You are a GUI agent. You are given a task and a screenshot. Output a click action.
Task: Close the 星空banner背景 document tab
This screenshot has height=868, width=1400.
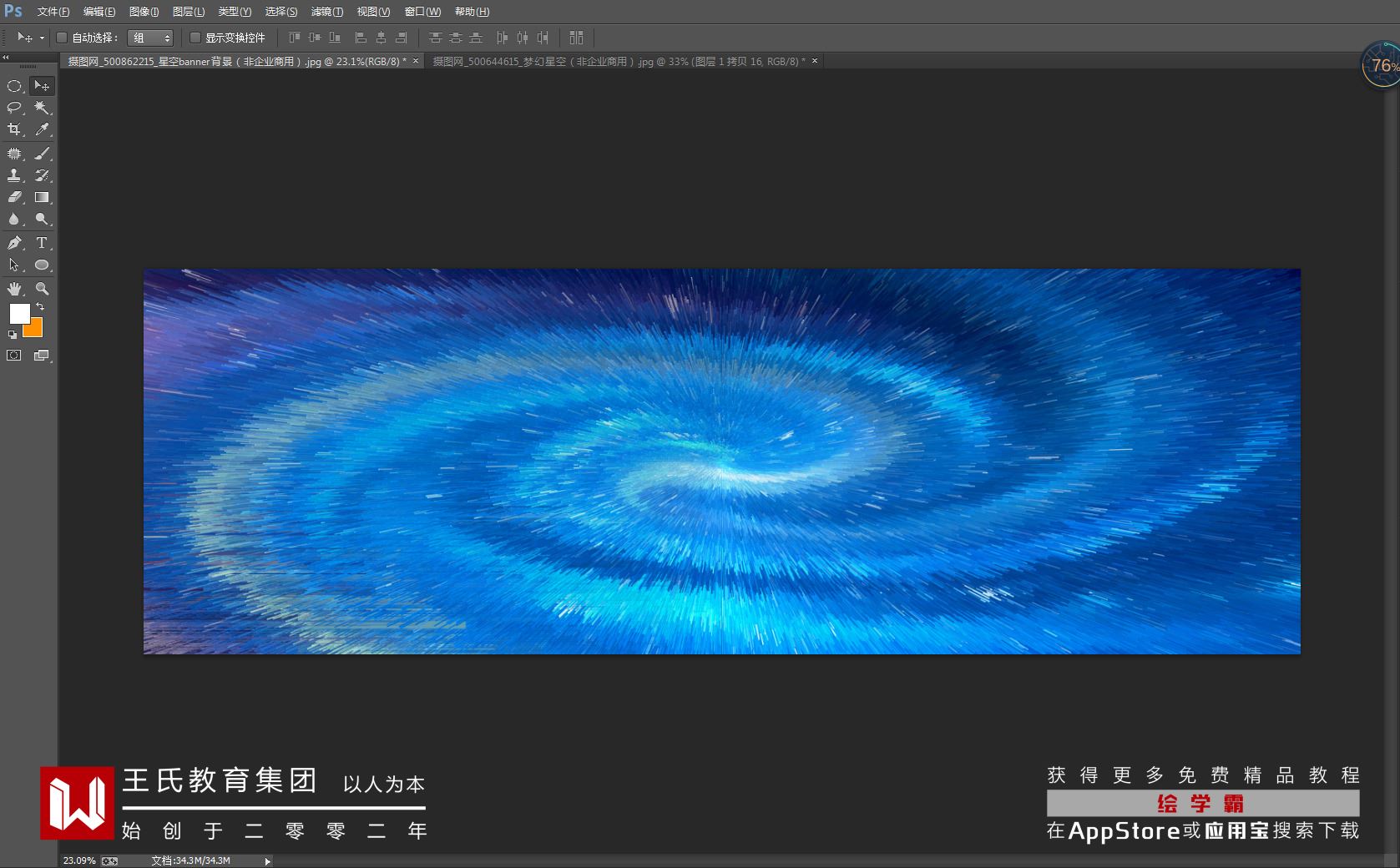tap(416, 61)
